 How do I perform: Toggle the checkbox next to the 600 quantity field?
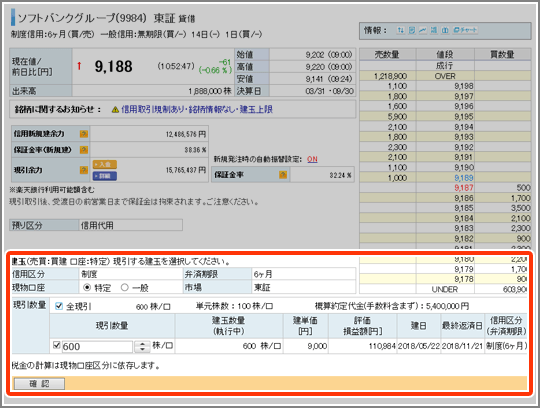point(57,345)
